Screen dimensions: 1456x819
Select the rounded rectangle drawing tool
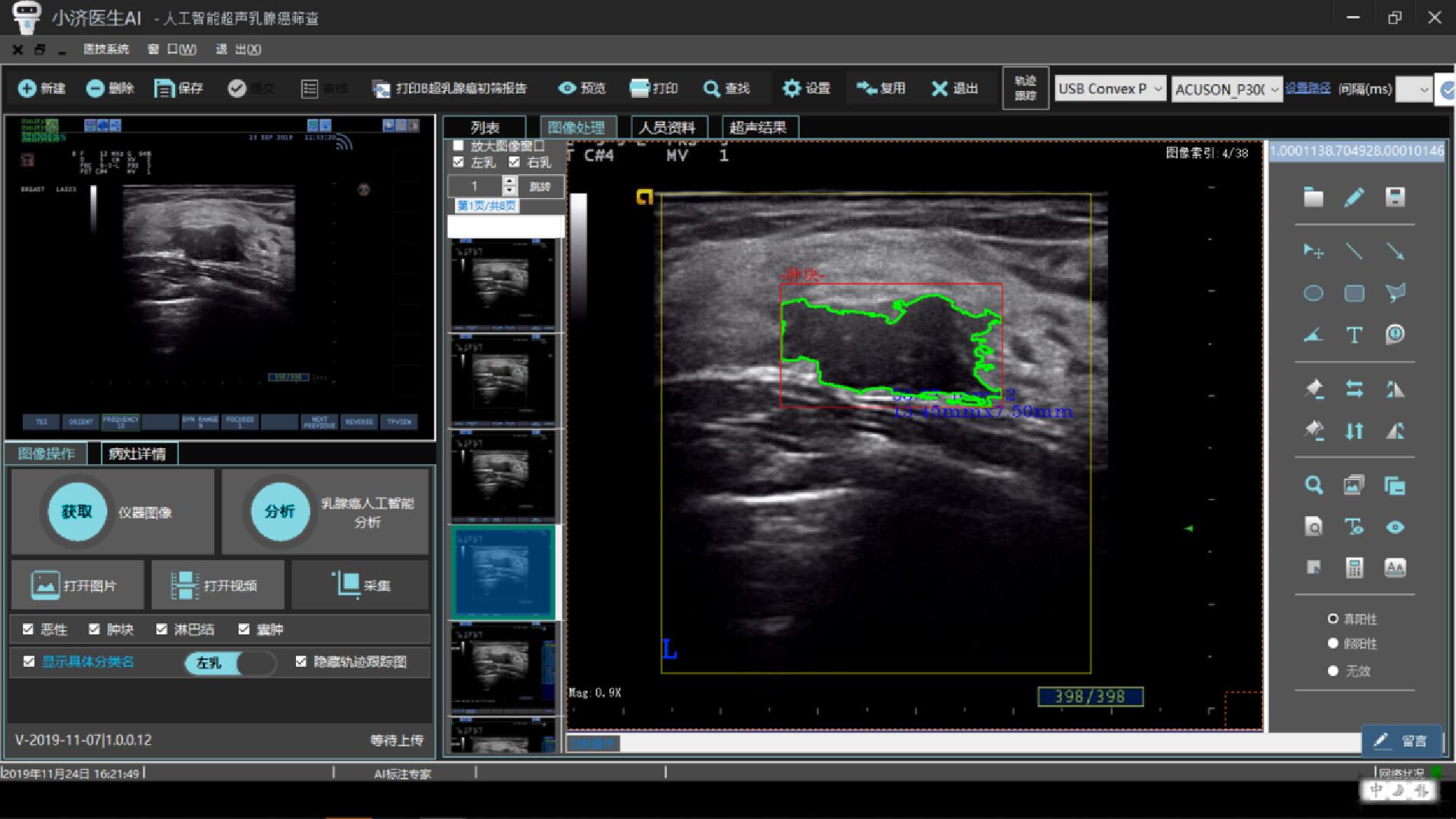pyautogui.click(x=1354, y=293)
